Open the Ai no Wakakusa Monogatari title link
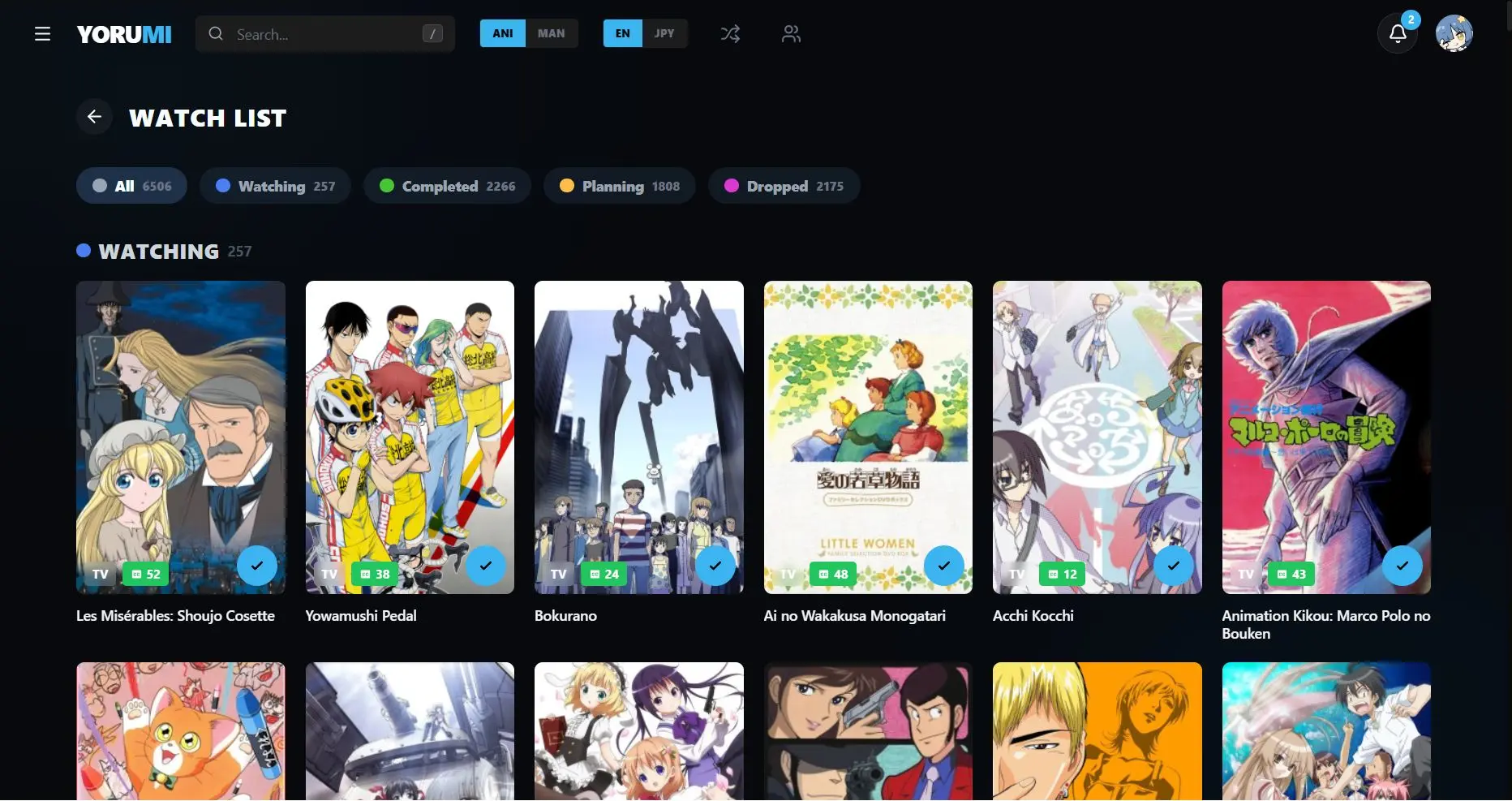Viewport: 1512px width, 801px height. click(855, 616)
